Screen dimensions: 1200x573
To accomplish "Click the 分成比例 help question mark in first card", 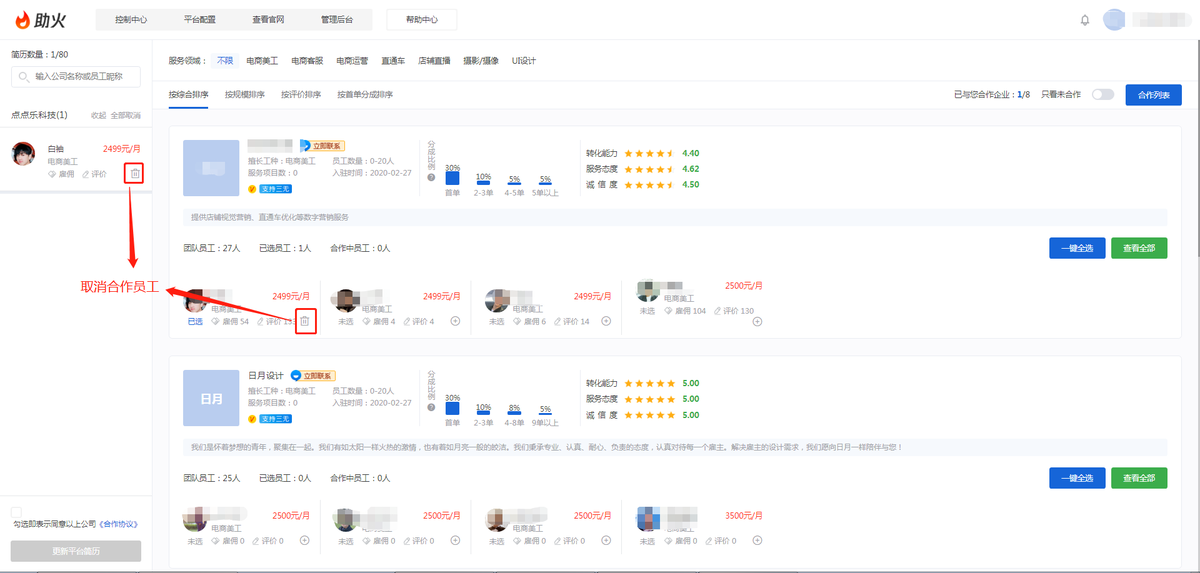I will [431, 177].
